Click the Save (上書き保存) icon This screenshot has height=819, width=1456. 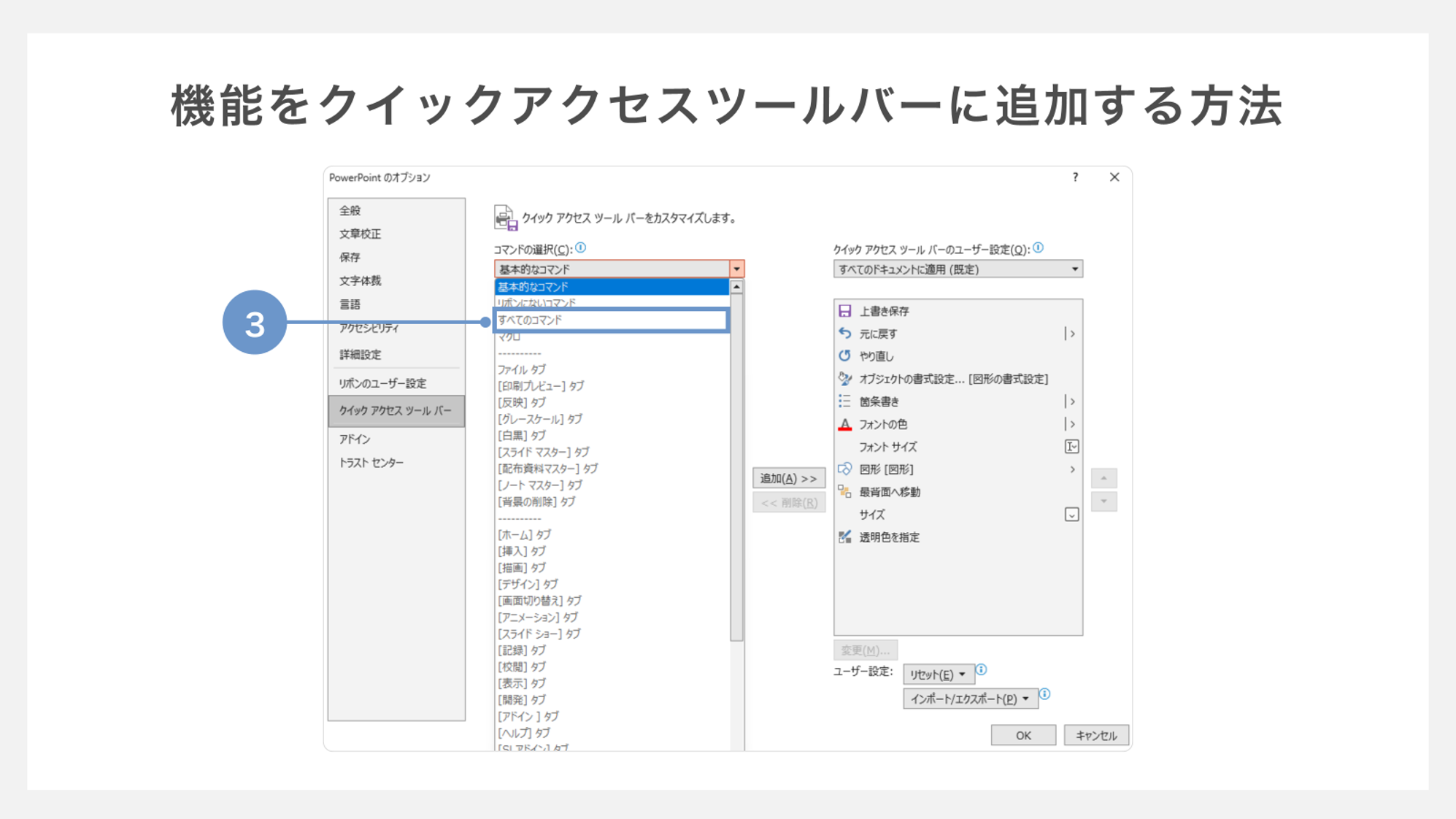click(844, 311)
